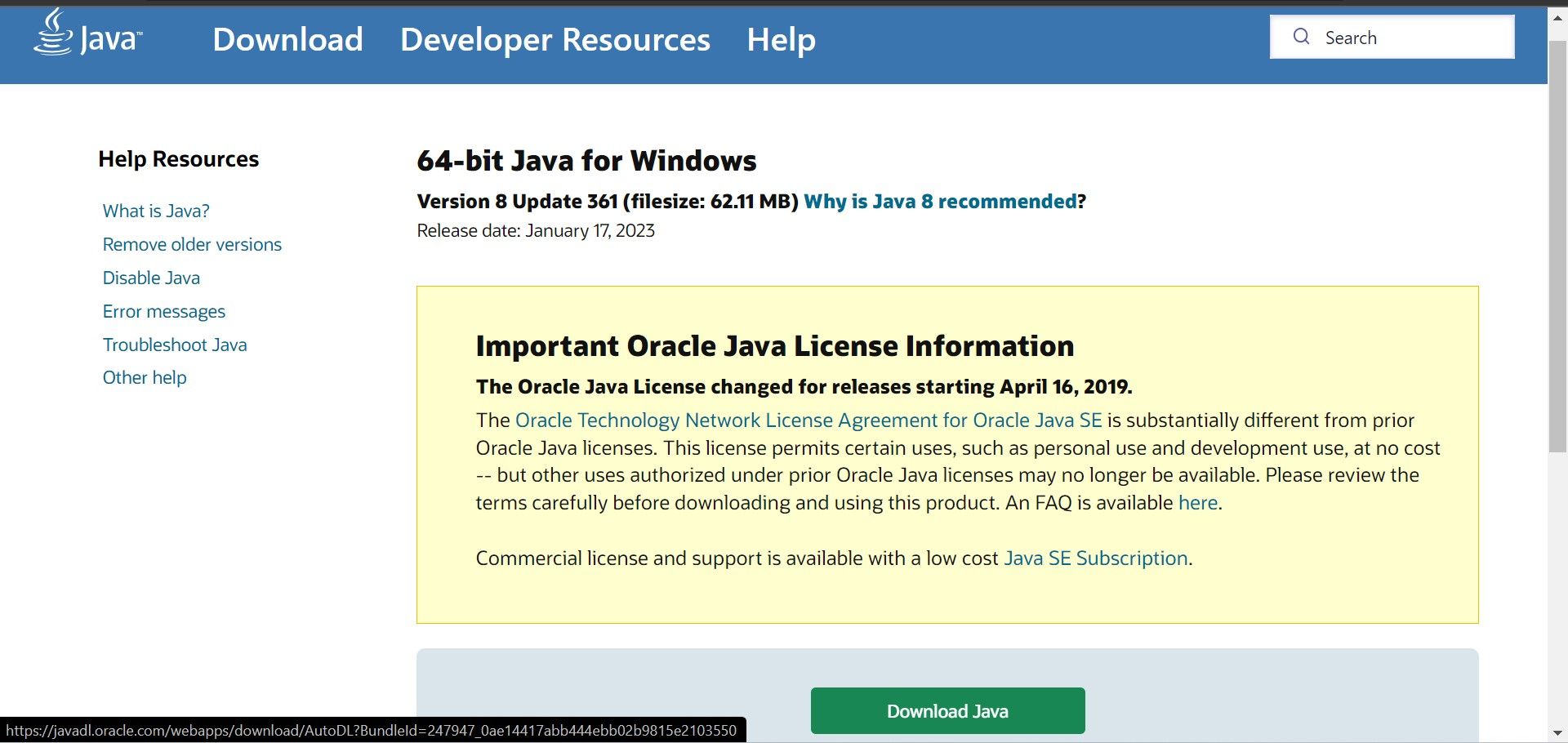Open the Disable Java link
Image resolution: width=1568 pixels, height=743 pixels.
pyautogui.click(x=151, y=278)
